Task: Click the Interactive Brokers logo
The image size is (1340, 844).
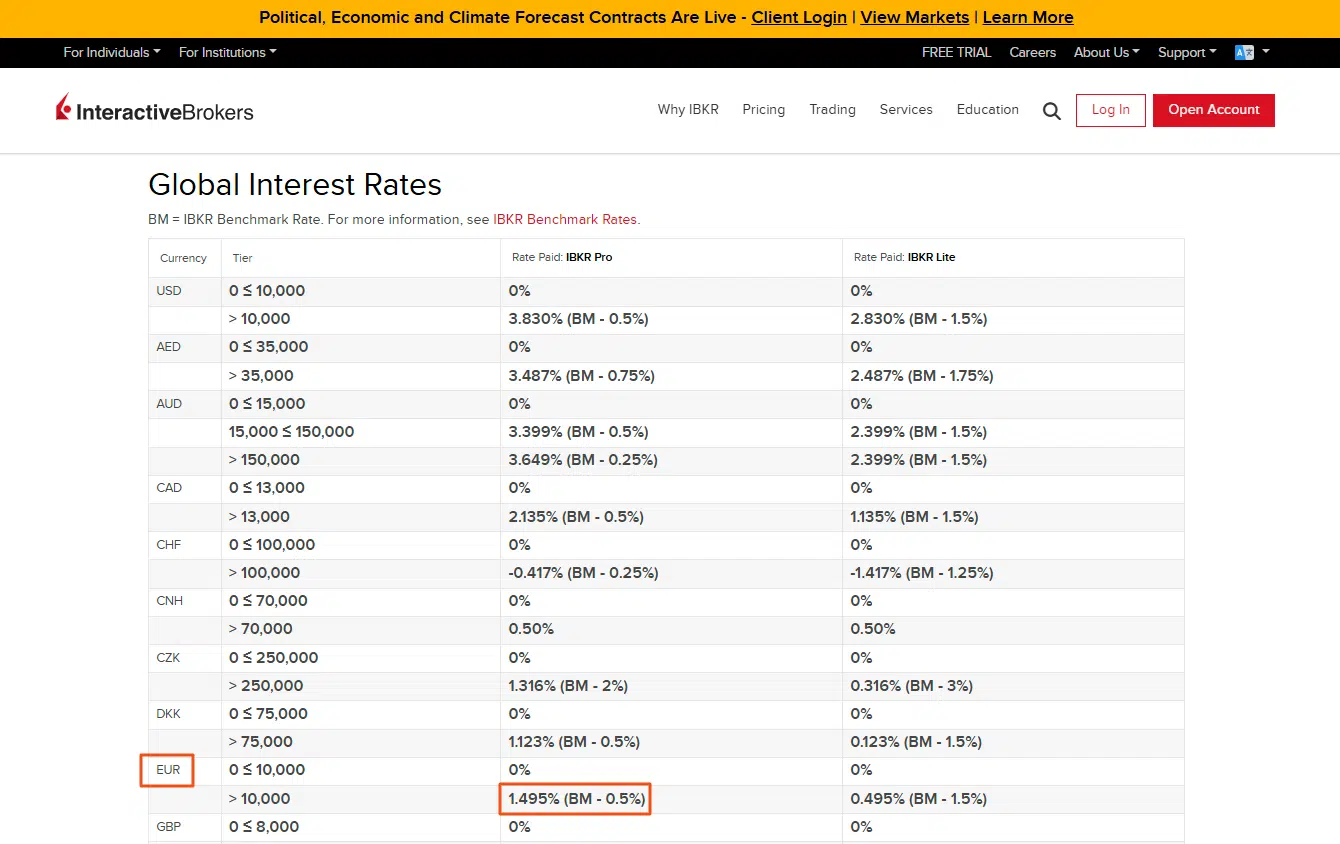Action: pyautogui.click(x=155, y=109)
